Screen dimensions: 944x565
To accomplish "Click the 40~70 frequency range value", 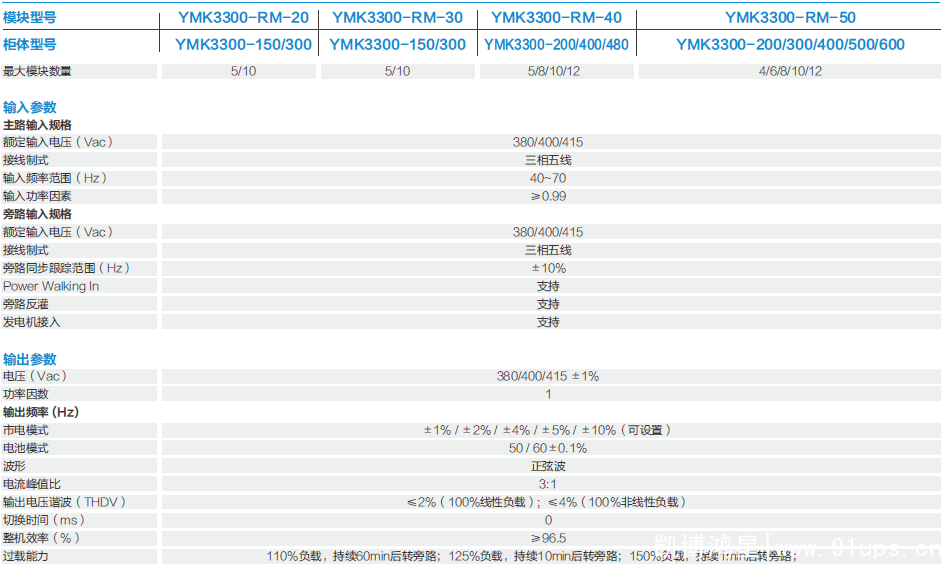I will tap(548, 178).
